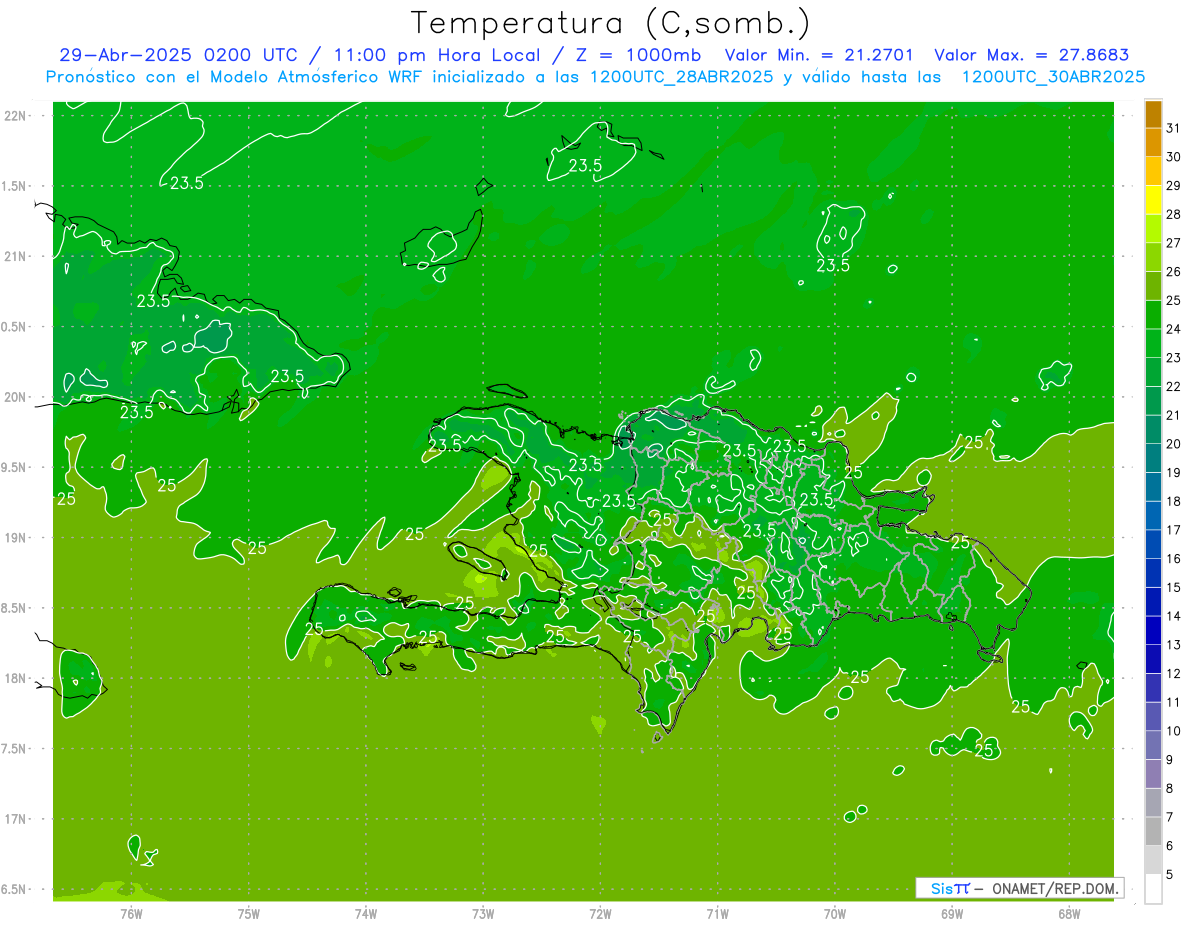Click the 69W longitude axis label
Screen dimensions: 1200x927
952,914
